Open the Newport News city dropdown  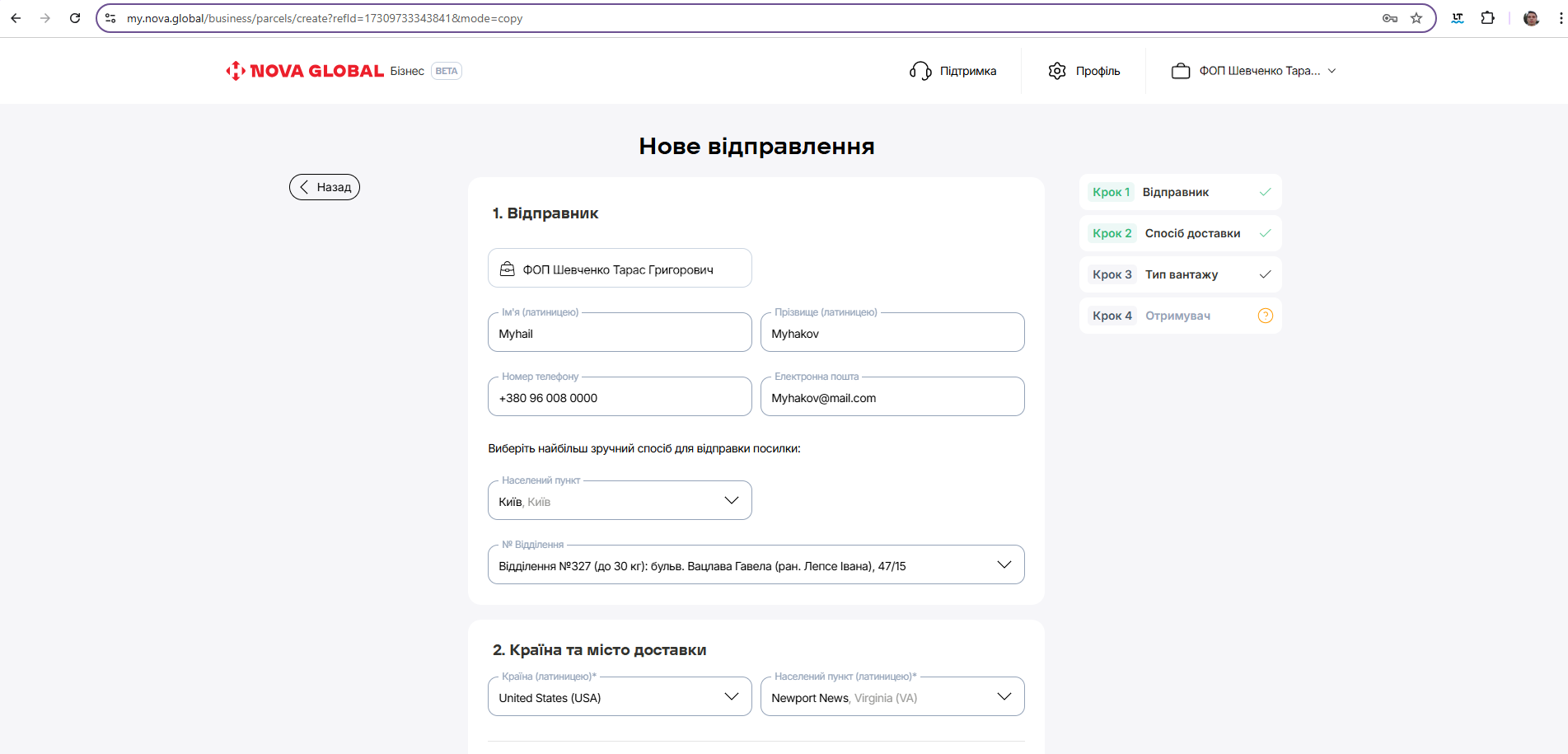[x=892, y=697]
